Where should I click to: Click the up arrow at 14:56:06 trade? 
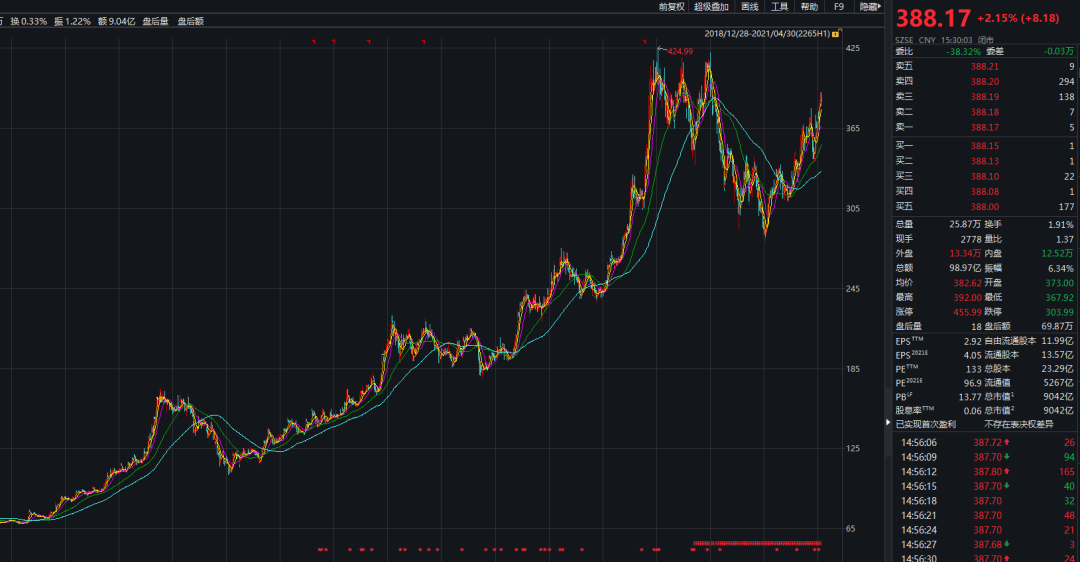point(1006,441)
